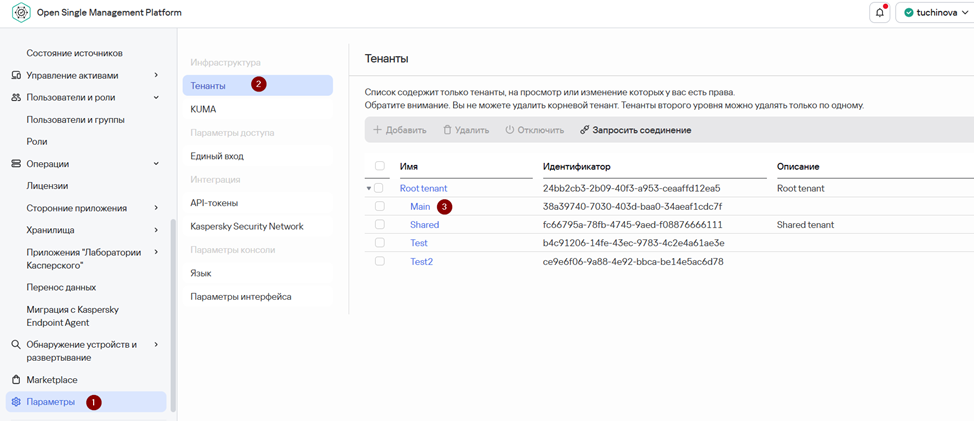Viewport: 974px width, 421px height.
Task: Open the Язык settings item
Action: pyautogui.click(x=258, y=273)
